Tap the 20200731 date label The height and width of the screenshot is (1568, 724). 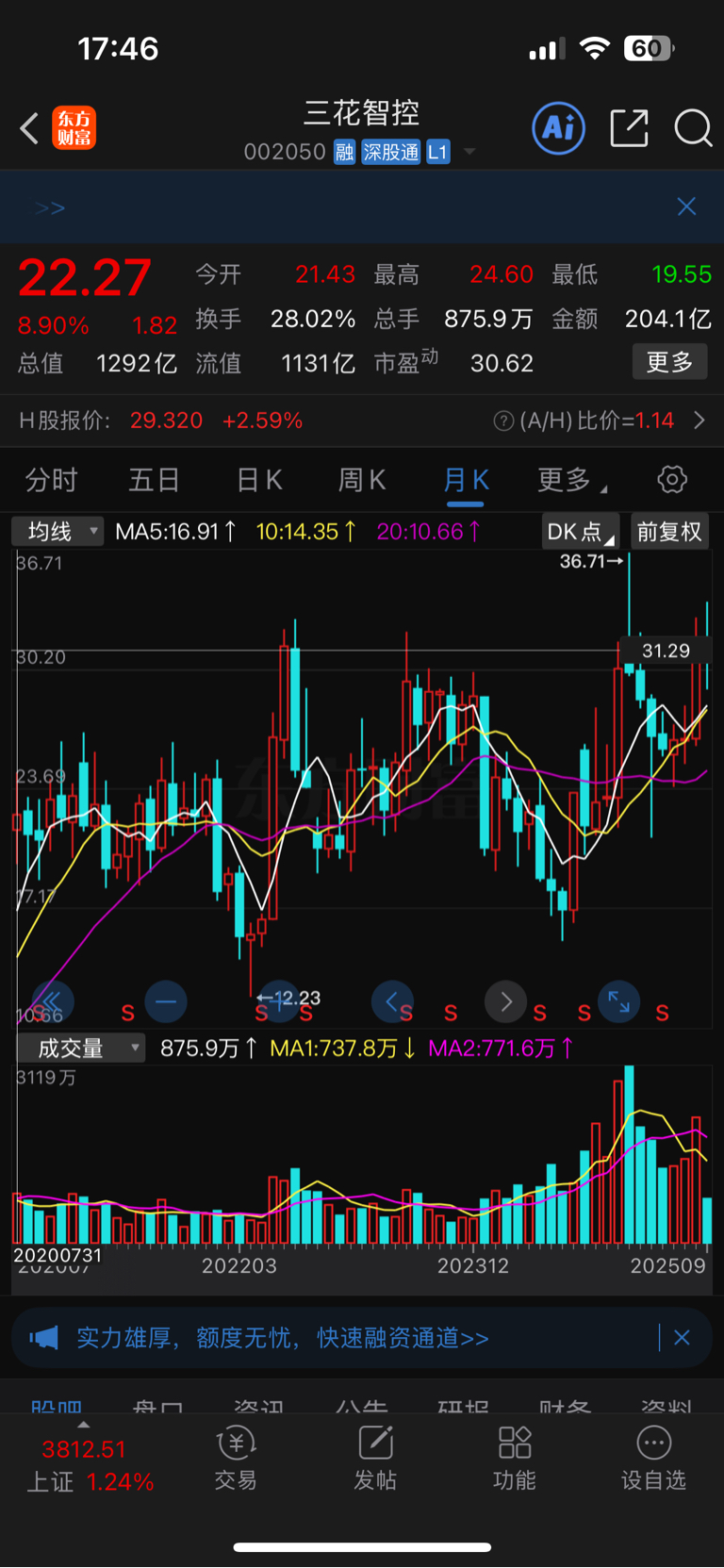(58, 1256)
